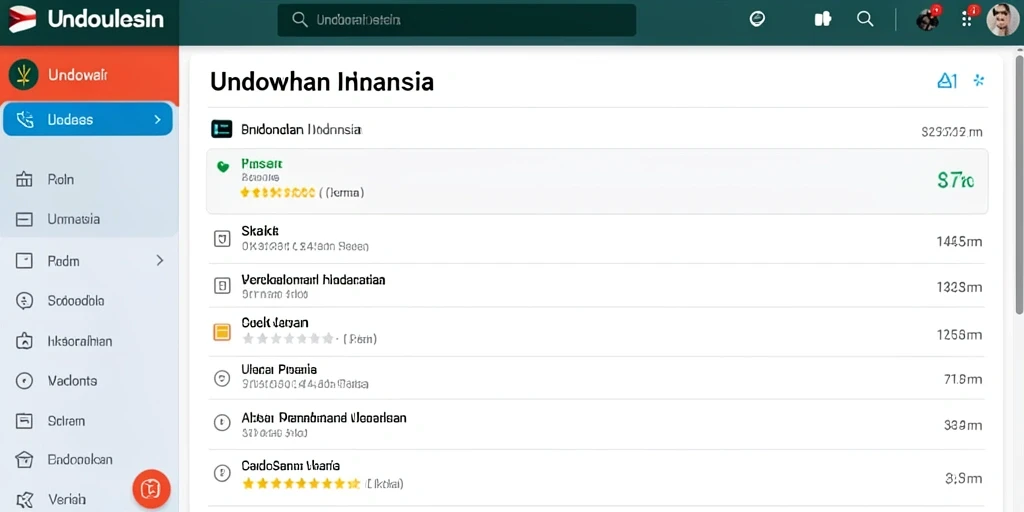The height and width of the screenshot is (512, 1024).
Task: Open the Verekolomani hiodaratian row title
Action: pos(313,280)
